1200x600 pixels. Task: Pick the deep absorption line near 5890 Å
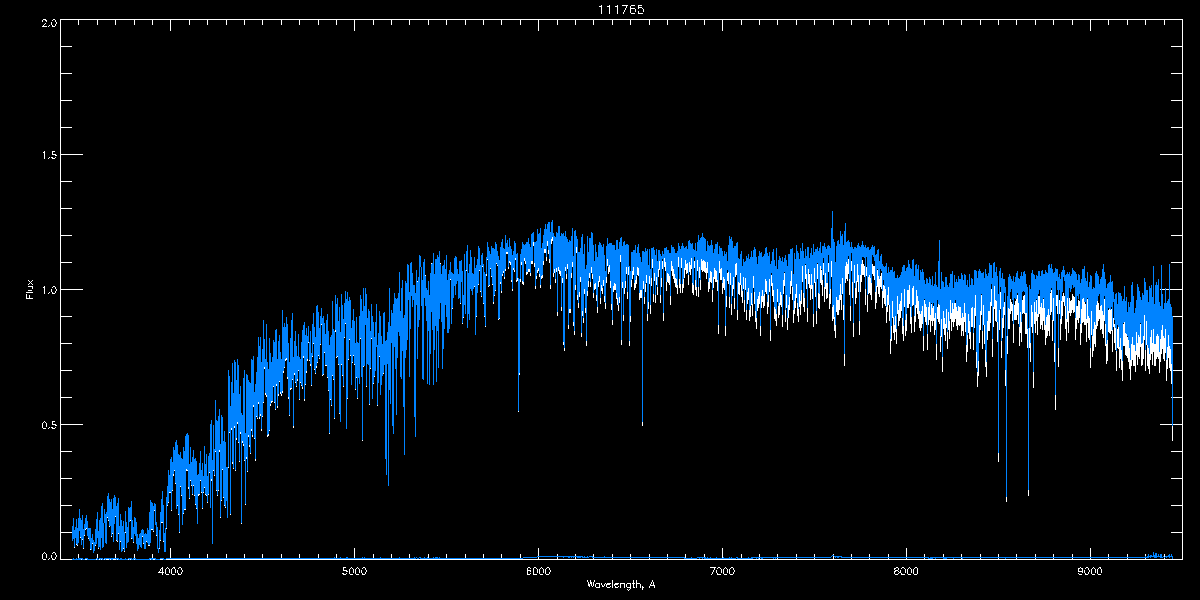(518, 408)
